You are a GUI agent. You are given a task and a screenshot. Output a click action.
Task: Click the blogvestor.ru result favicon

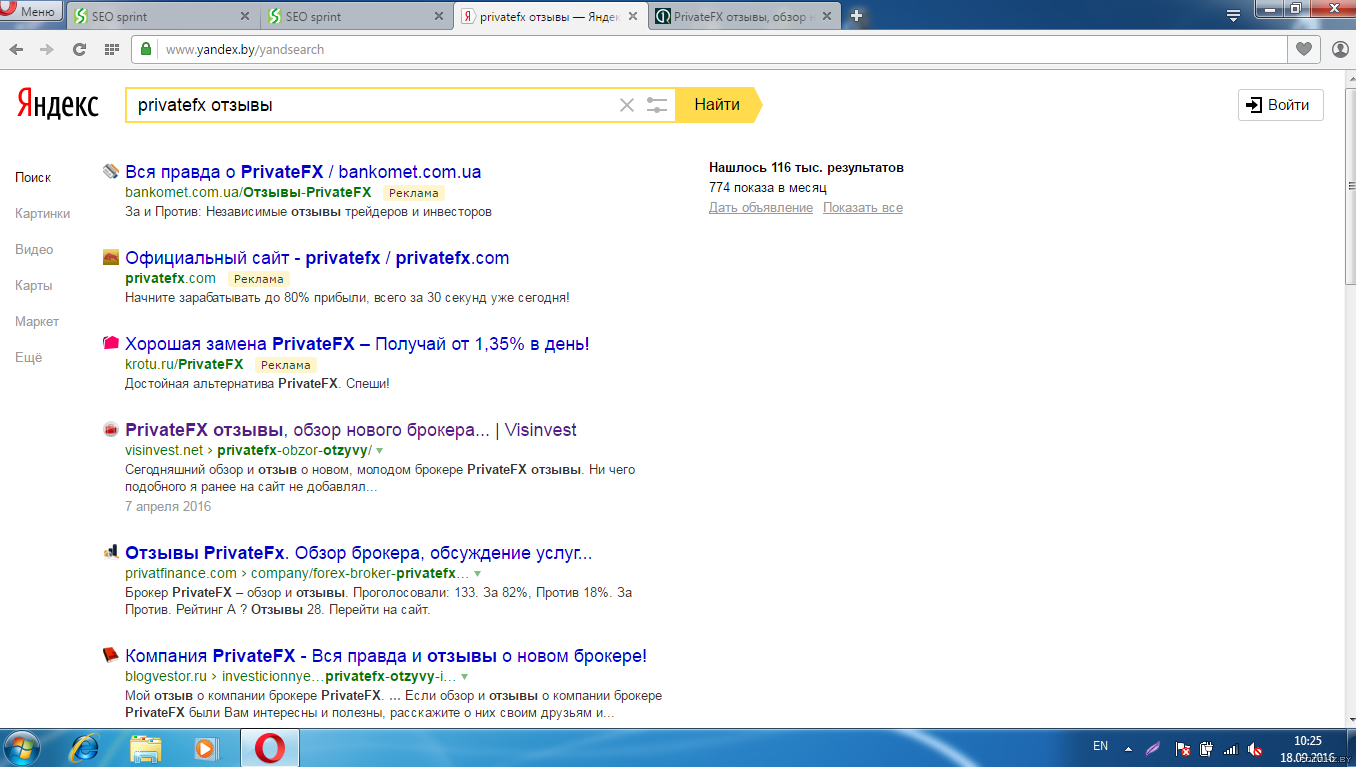point(111,655)
